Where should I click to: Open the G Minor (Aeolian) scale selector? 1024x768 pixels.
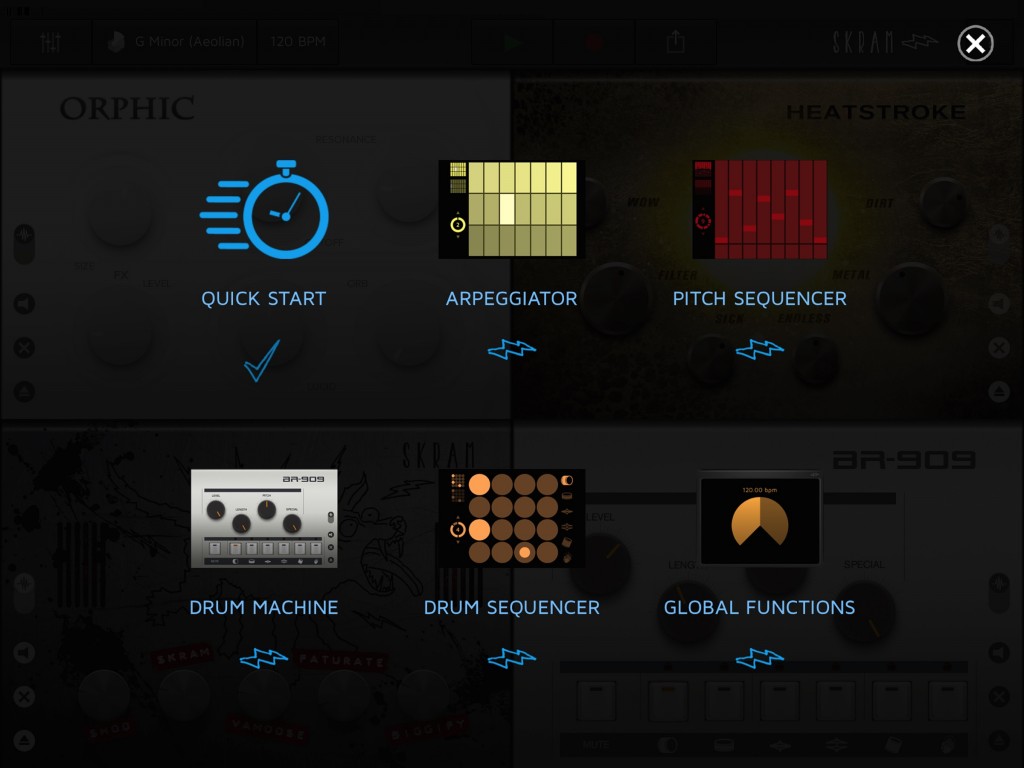click(x=175, y=42)
